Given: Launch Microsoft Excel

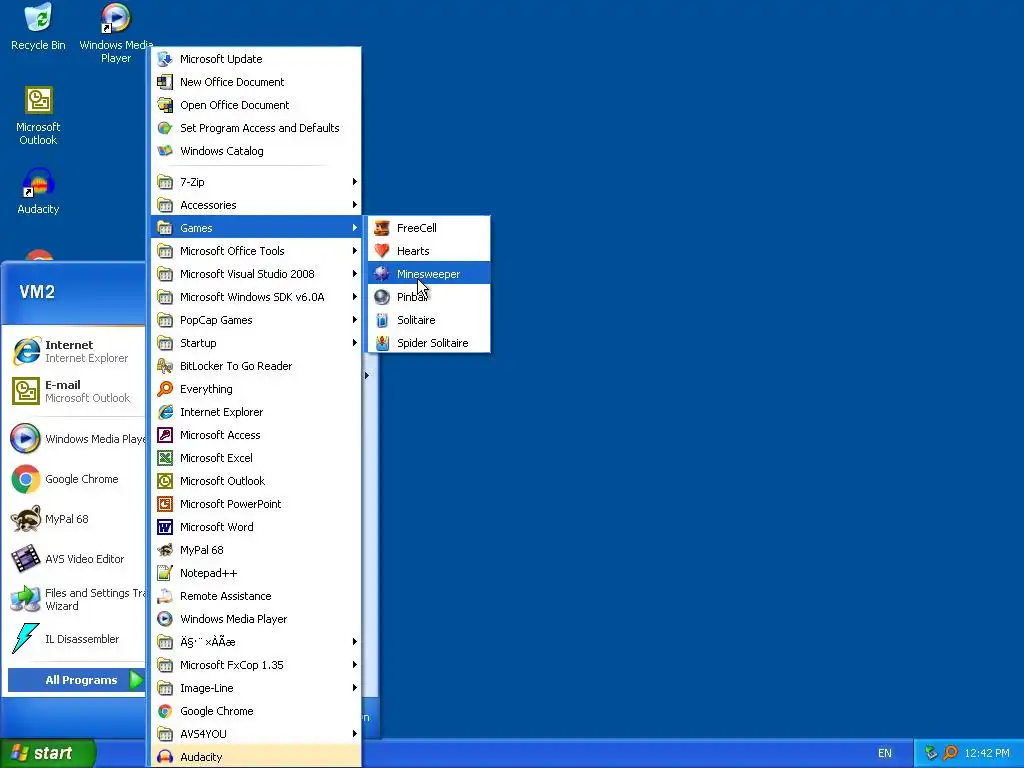Looking at the screenshot, I should pyautogui.click(x=256, y=458).
